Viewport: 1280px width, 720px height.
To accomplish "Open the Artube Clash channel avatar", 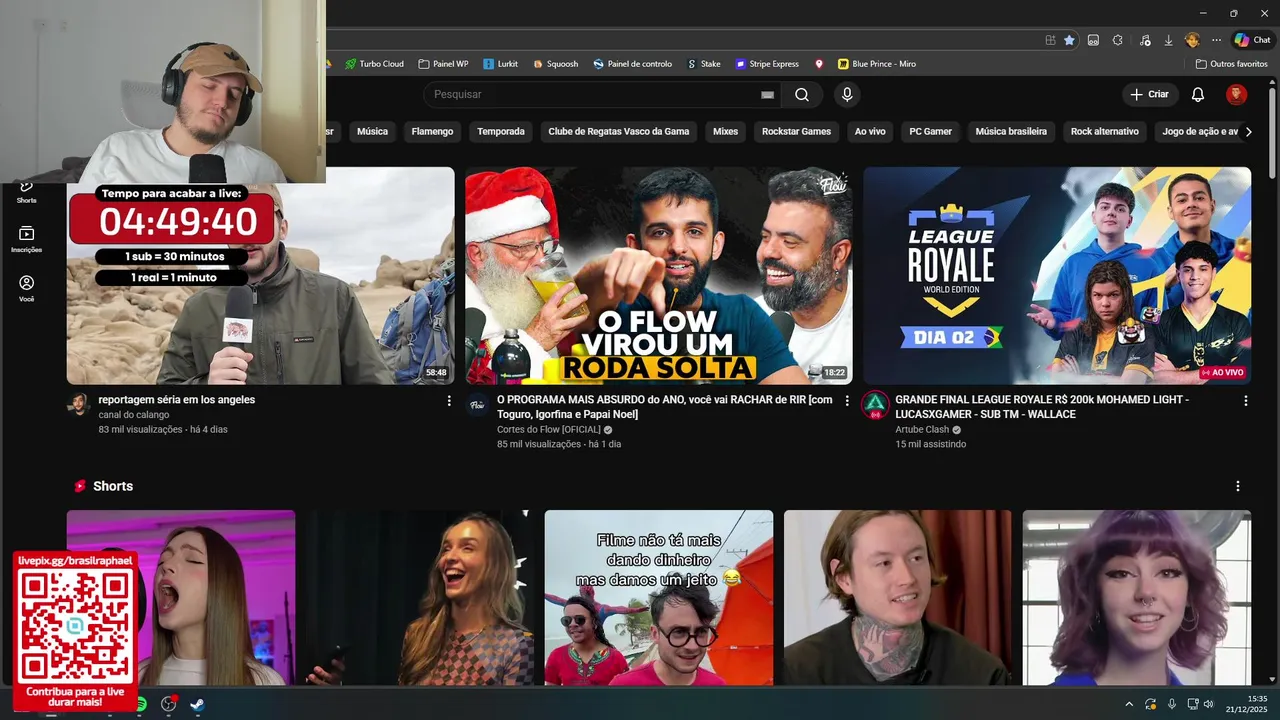I will click(x=875, y=404).
